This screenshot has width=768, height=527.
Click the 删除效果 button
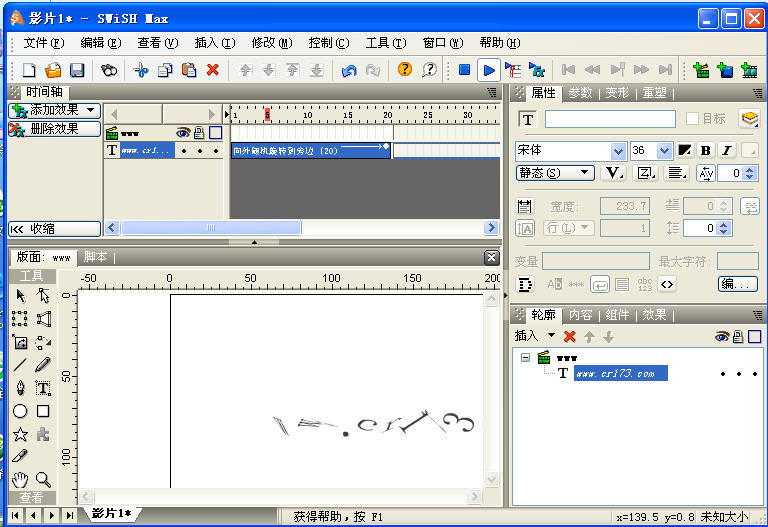pos(54,129)
